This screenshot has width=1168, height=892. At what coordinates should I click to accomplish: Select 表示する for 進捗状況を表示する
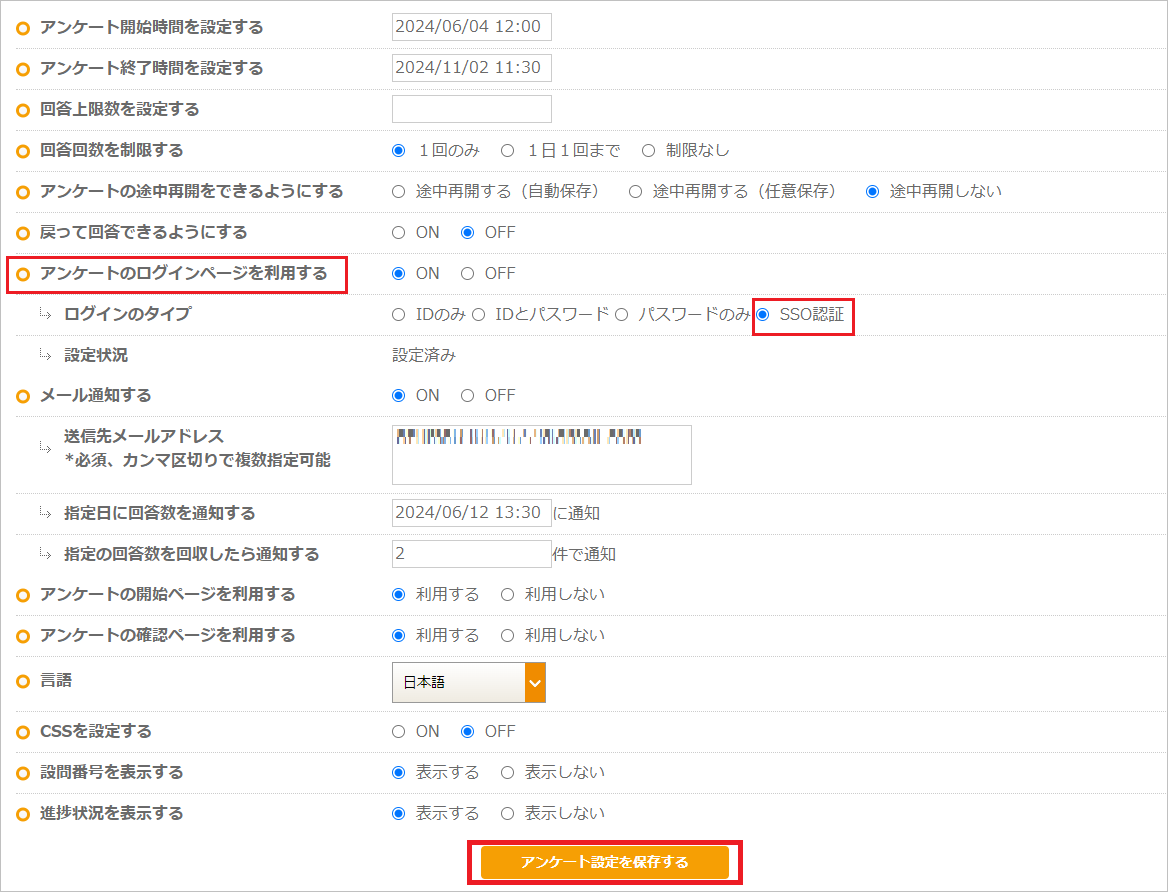click(399, 814)
